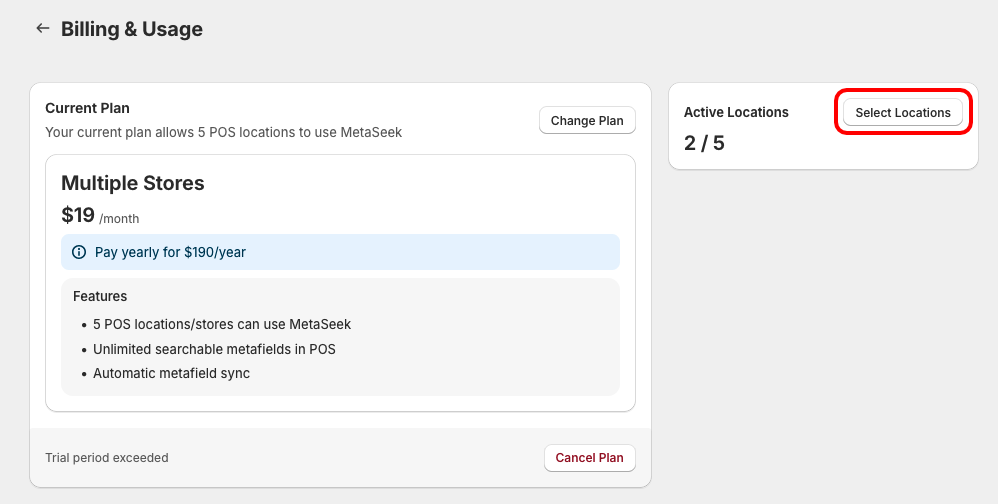Click the Active Locations label

736,112
